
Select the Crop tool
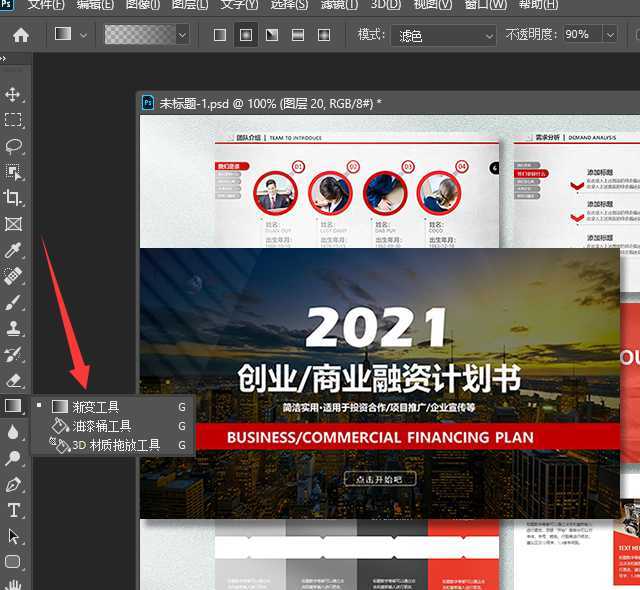point(13,198)
